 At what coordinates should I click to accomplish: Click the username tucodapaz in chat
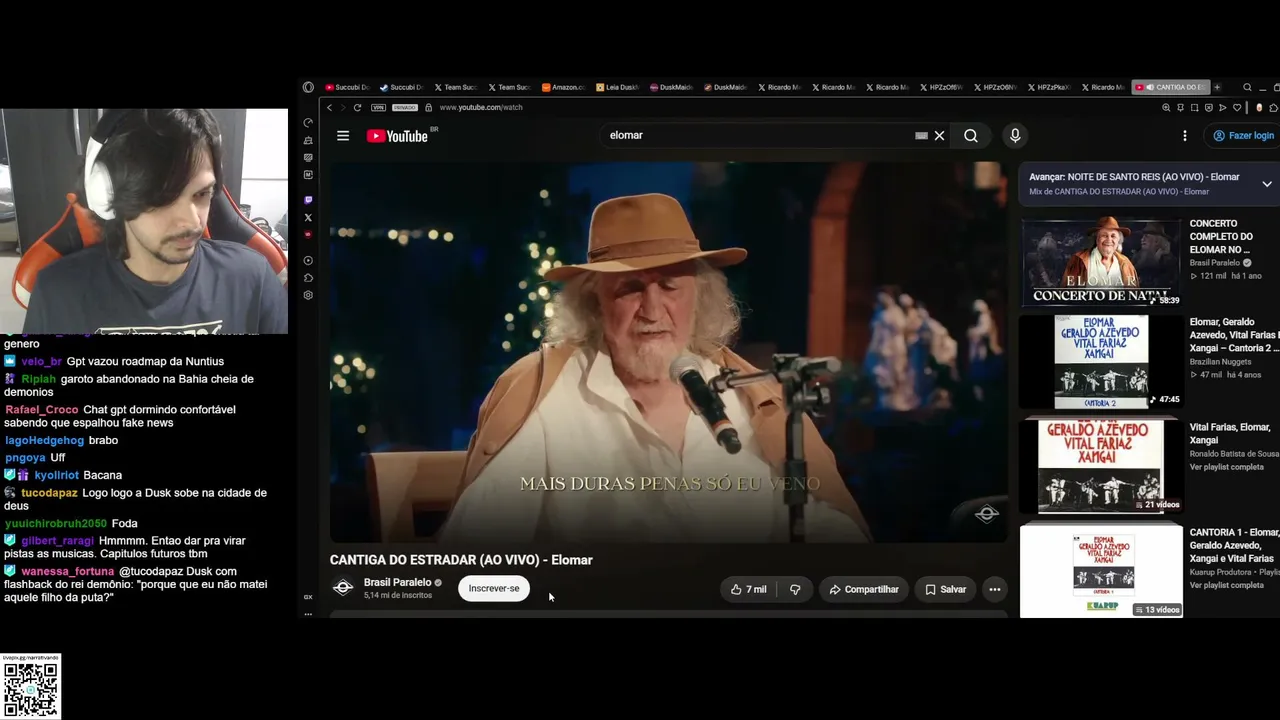tap(49, 493)
